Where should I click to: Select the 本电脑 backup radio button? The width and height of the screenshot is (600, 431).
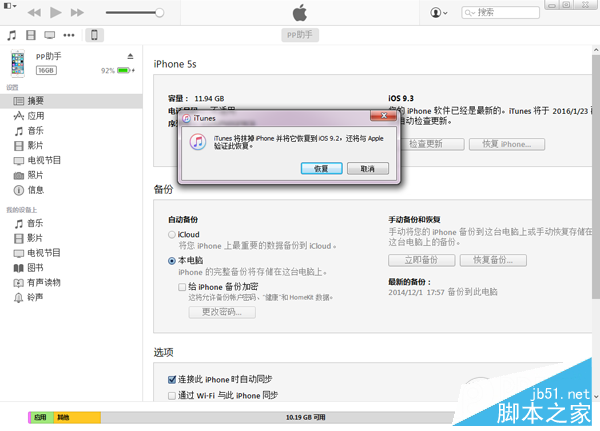tap(172, 261)
